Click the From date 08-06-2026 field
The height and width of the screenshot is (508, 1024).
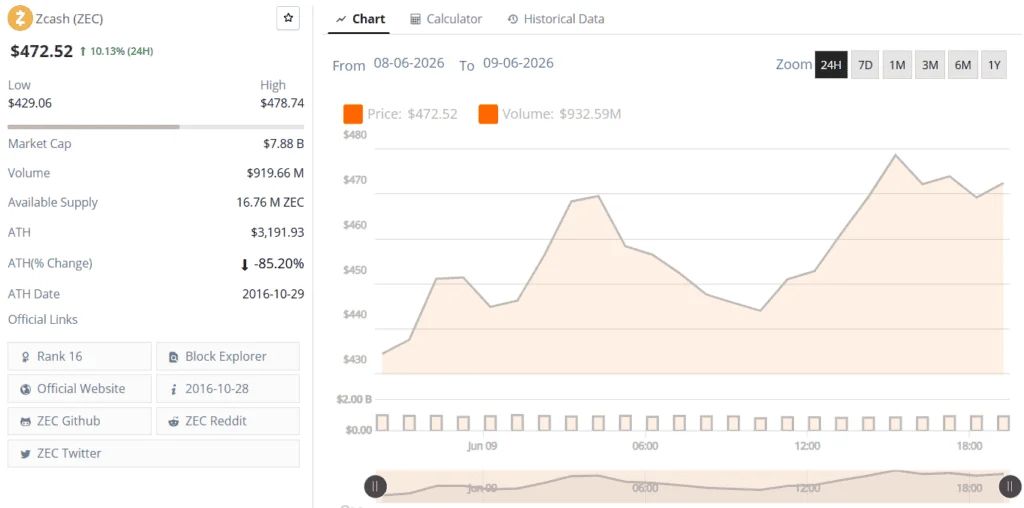409,63
